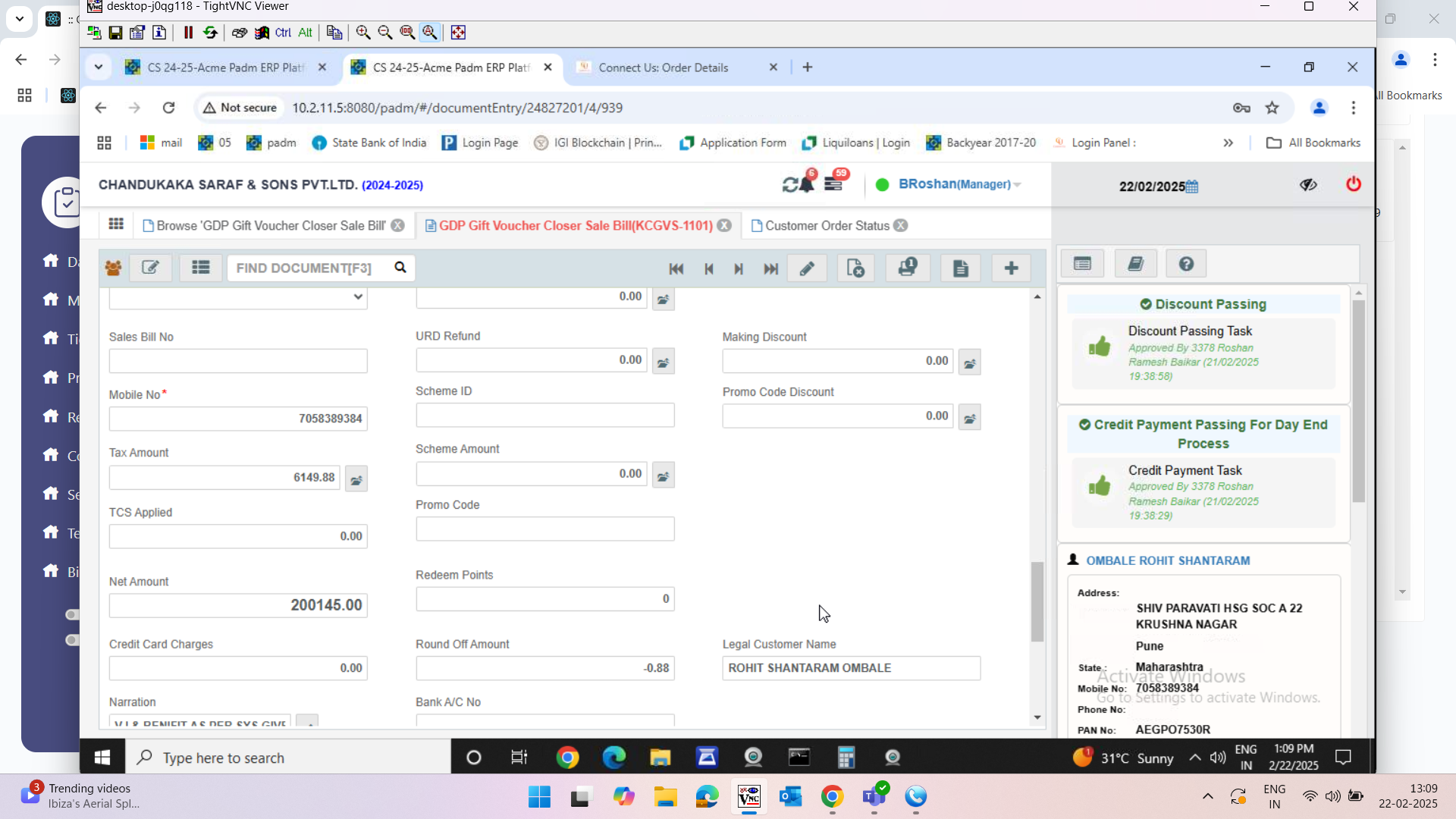Click the find document magnifier icon
The image size is (1456, 819).
click(x=400, y=268)
